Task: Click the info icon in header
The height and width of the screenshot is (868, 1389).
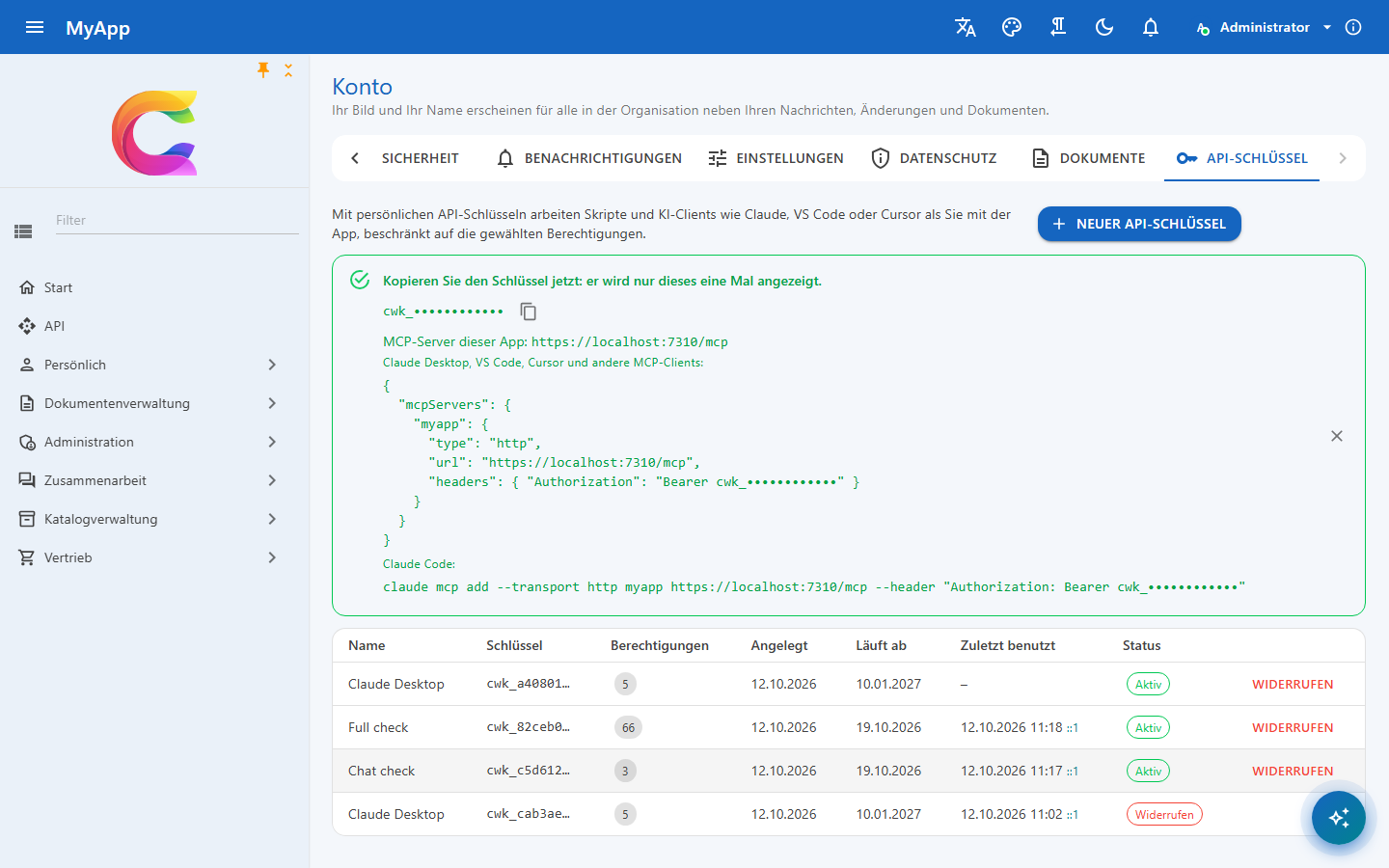Action: click(1353, 27)
